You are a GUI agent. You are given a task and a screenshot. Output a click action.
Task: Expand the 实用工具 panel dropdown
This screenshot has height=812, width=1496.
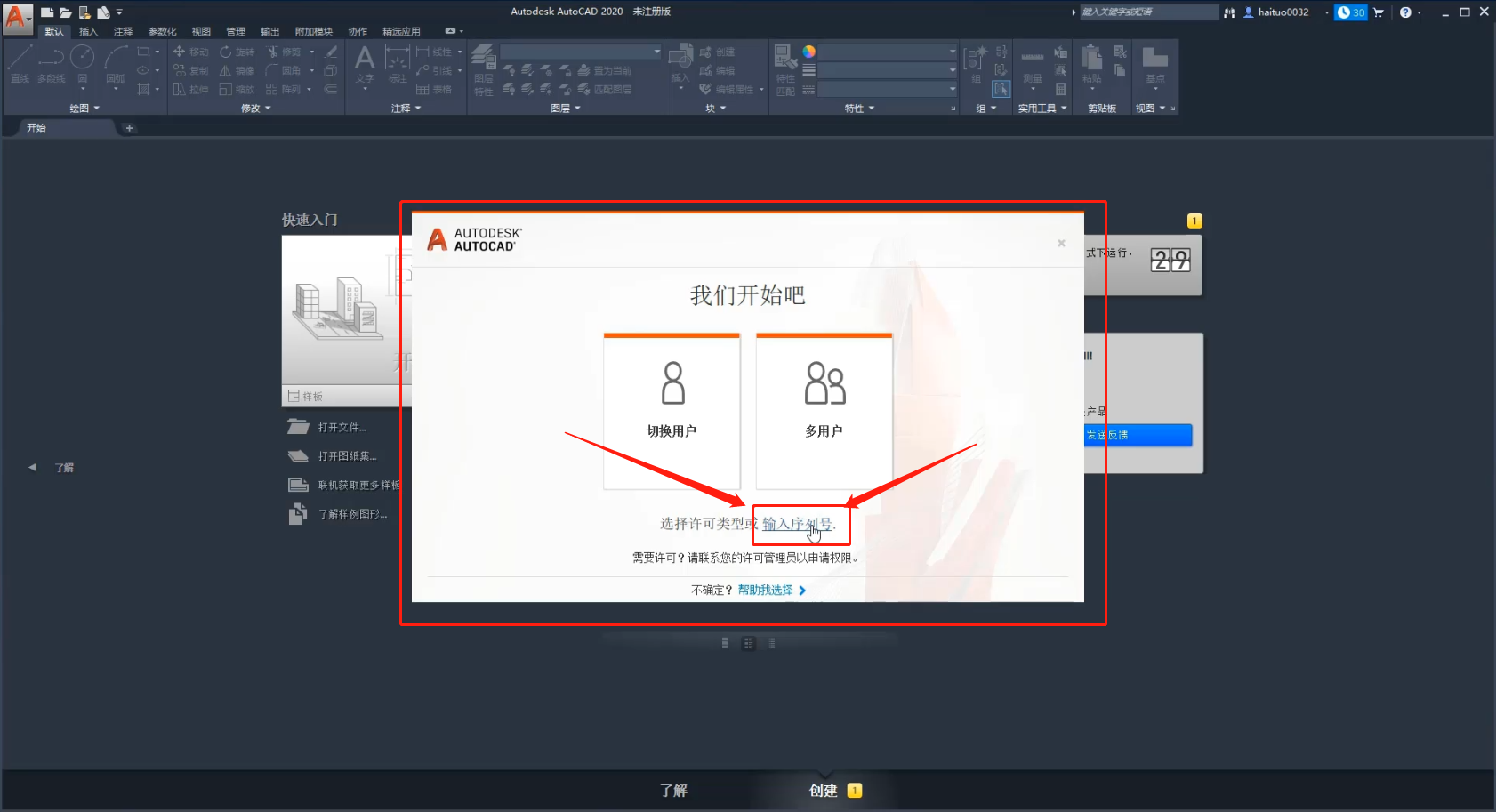point(1042,109)
